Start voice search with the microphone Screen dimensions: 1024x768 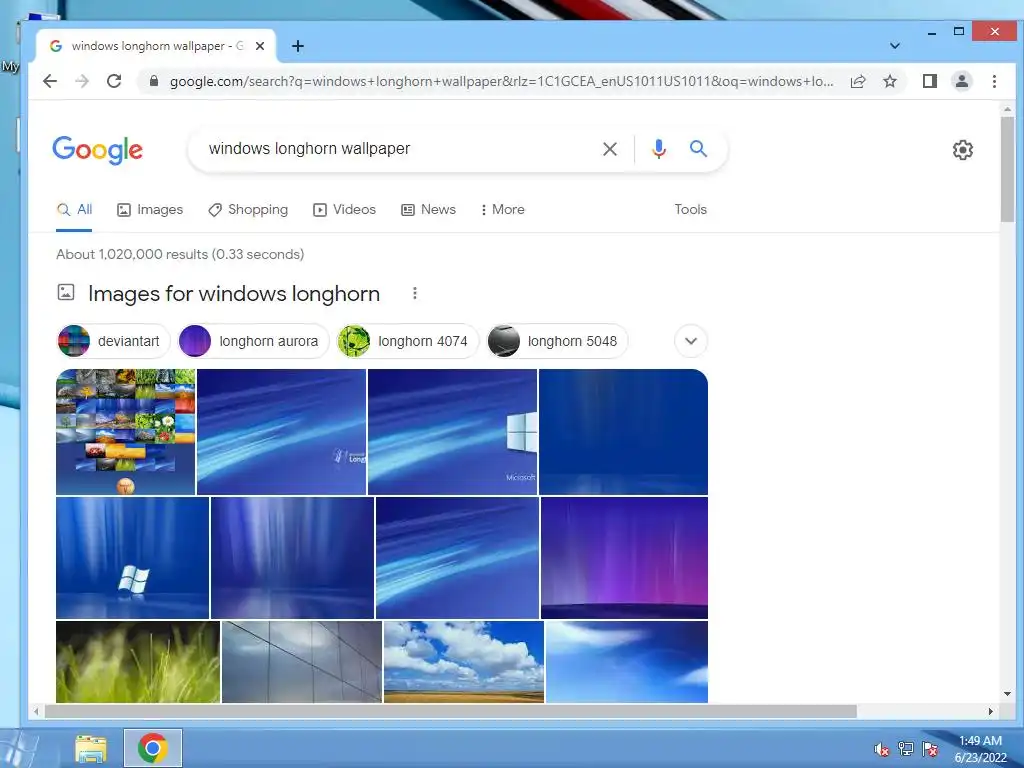[659, 149]
